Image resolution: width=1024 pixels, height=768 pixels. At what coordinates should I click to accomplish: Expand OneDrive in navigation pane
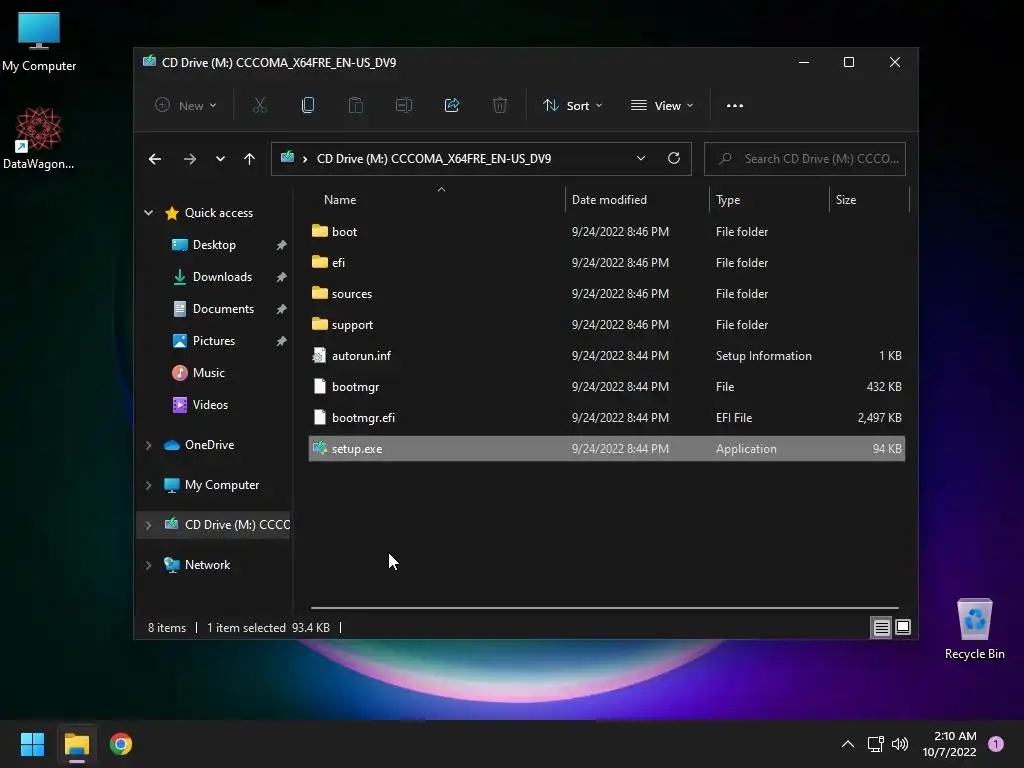point(148,445)
